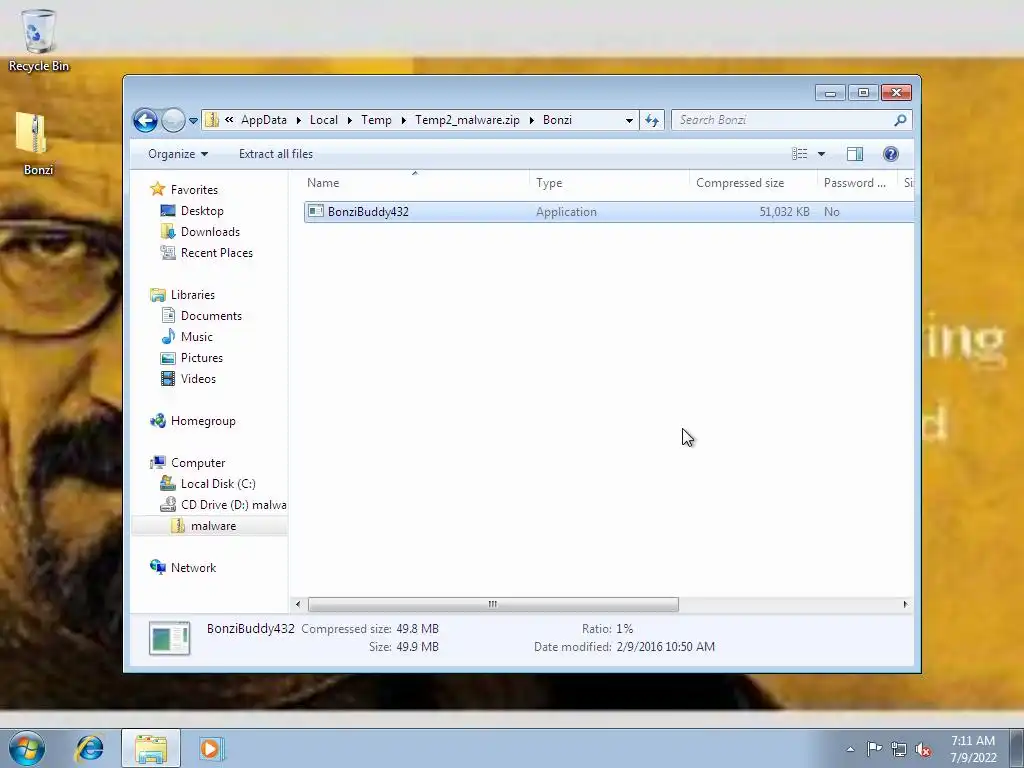This screenshot has width=1024, height=768.
Task: Change your view icon button
Action: [x=799, y=153]
